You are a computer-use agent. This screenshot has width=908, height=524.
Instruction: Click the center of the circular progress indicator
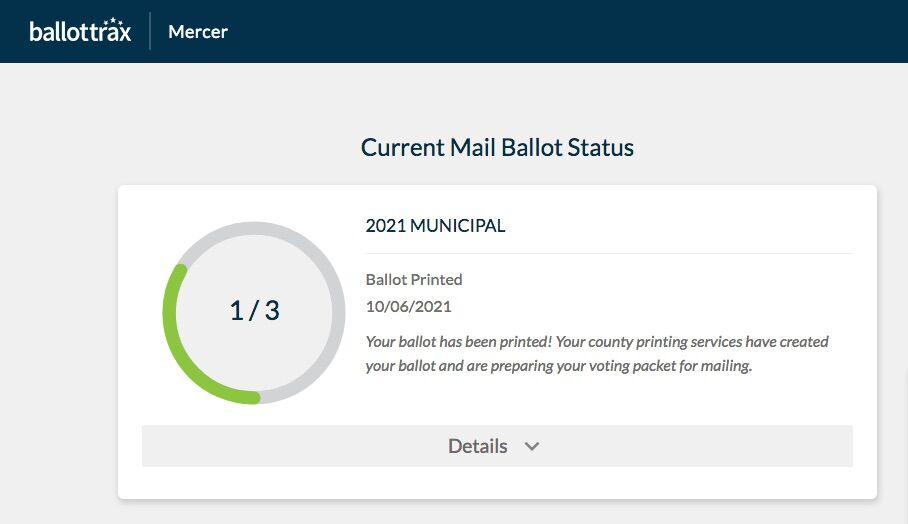click(x=254, y=313)
